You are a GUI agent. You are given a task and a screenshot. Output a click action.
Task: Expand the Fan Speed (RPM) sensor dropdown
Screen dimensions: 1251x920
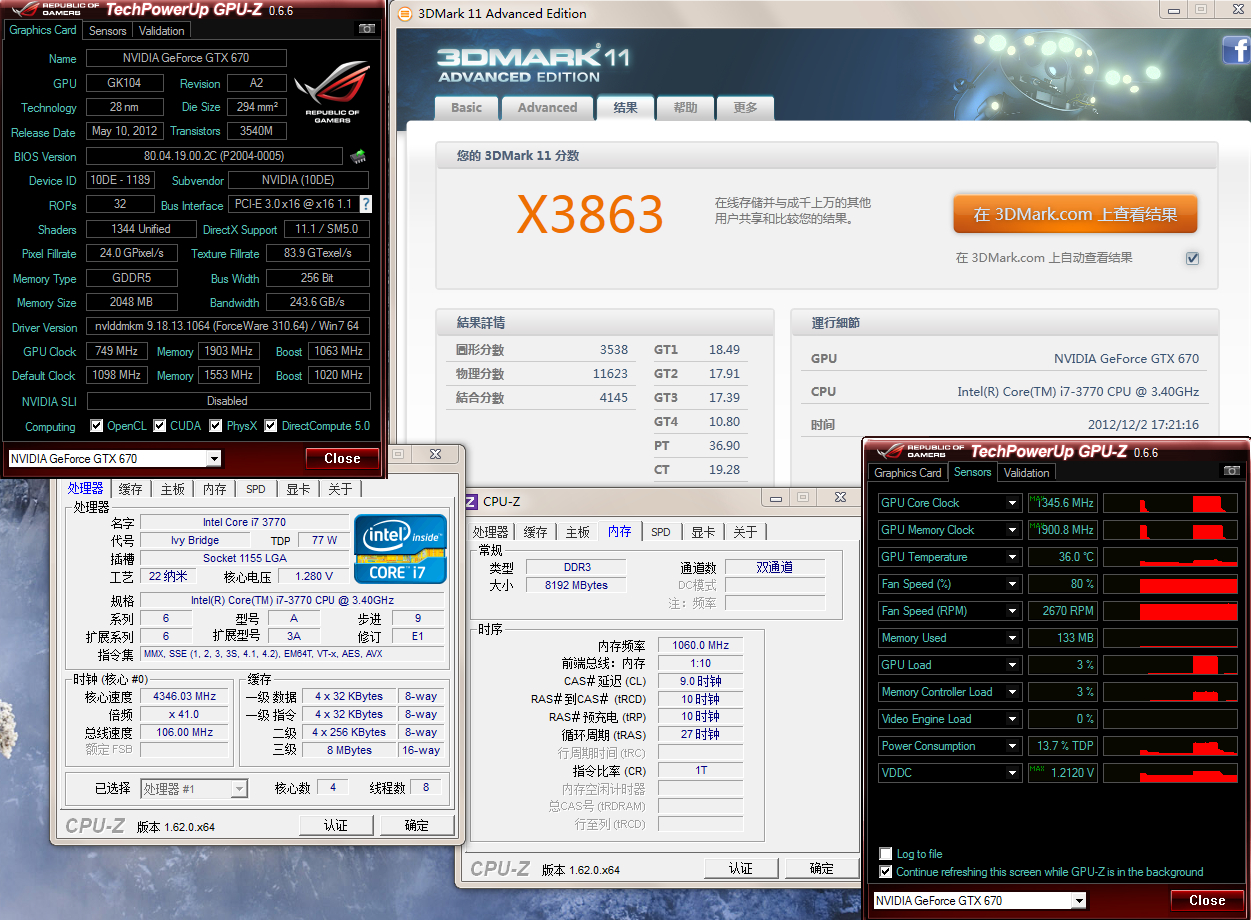point(1013,611)
